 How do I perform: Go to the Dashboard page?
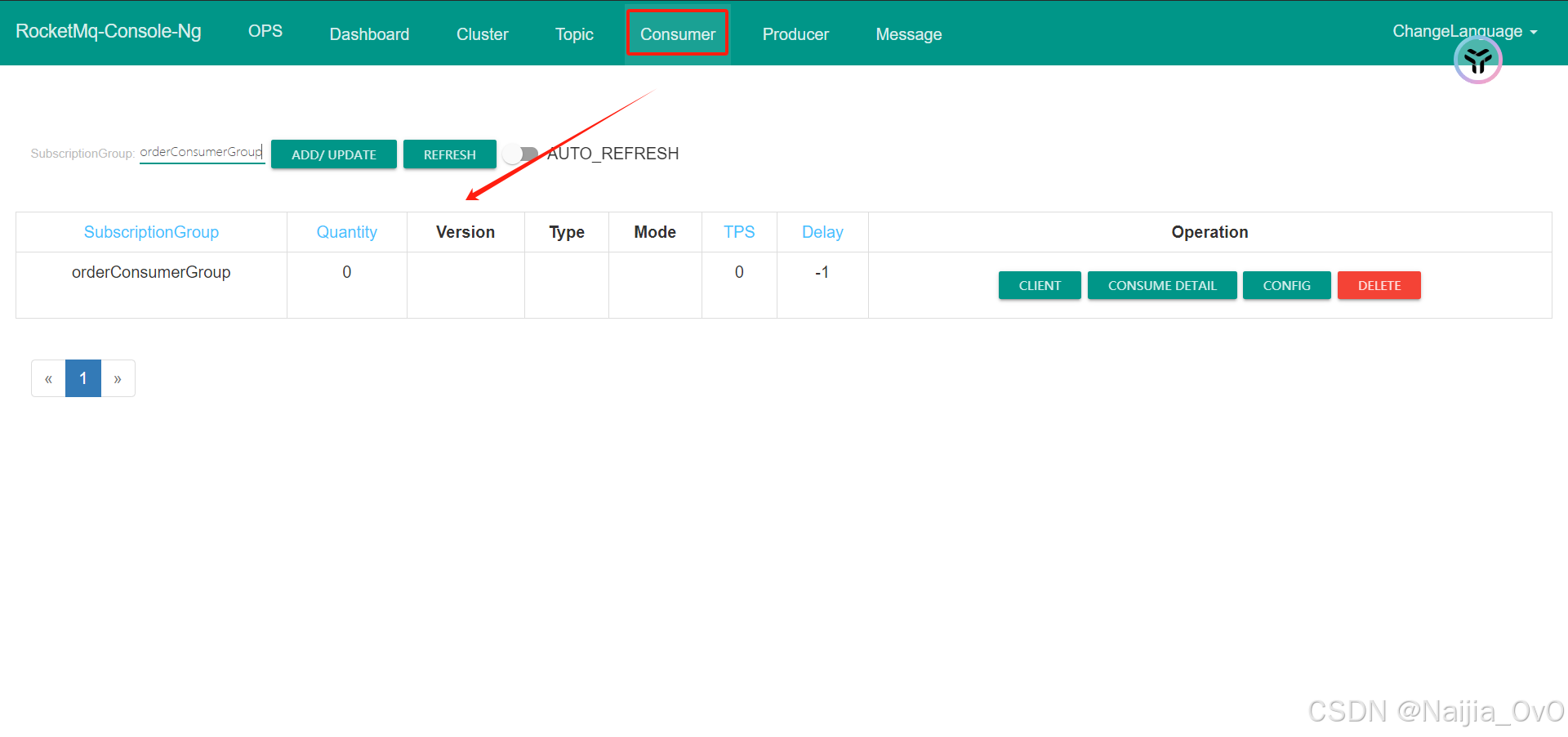tap(369, 34)
